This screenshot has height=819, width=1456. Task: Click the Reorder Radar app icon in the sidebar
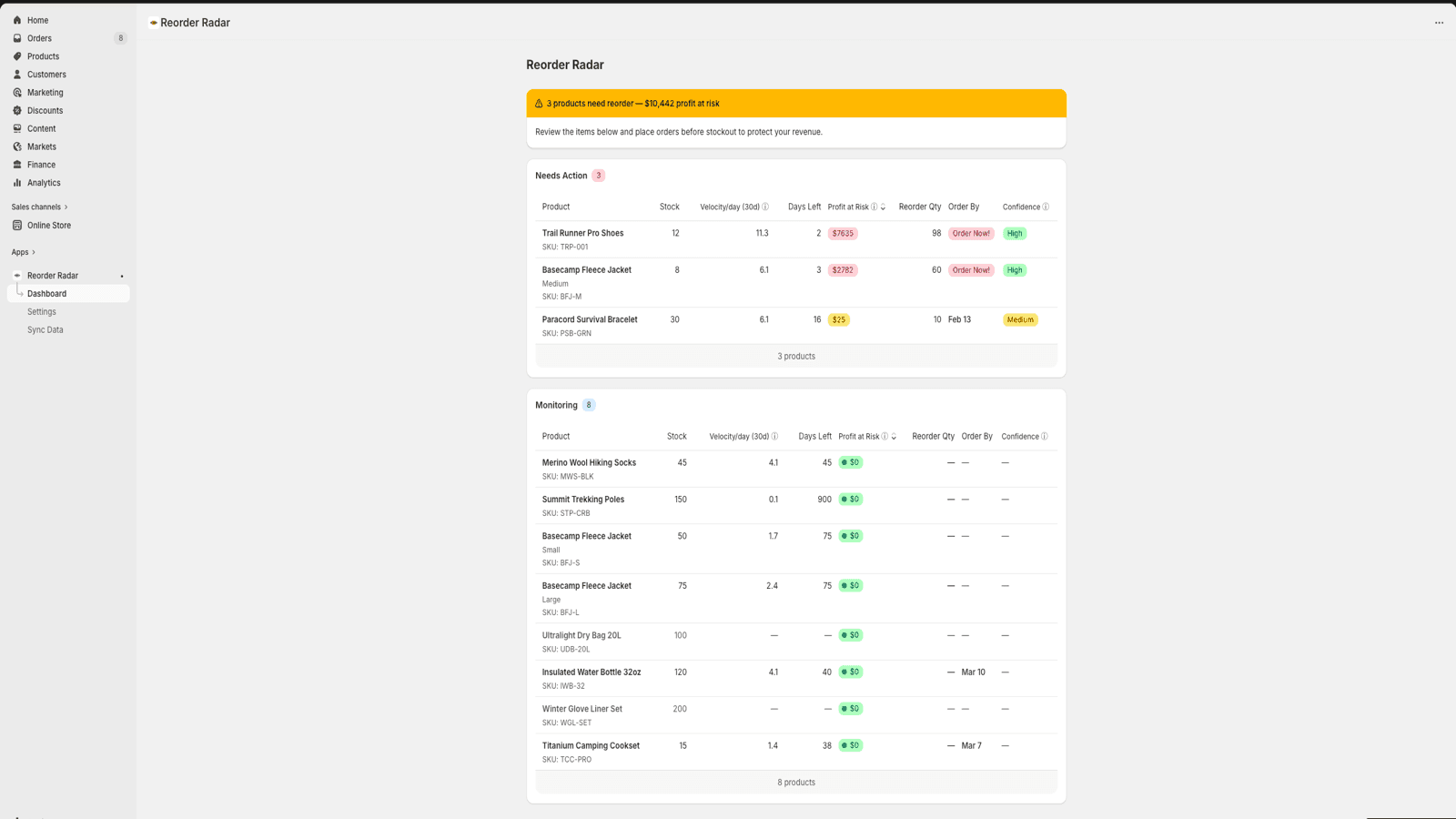[17, 276]
